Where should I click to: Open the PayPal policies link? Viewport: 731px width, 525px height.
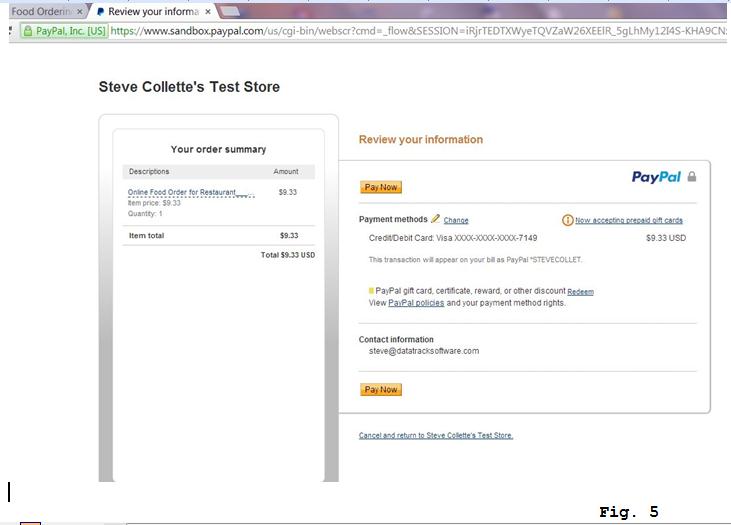pos(416,303)
